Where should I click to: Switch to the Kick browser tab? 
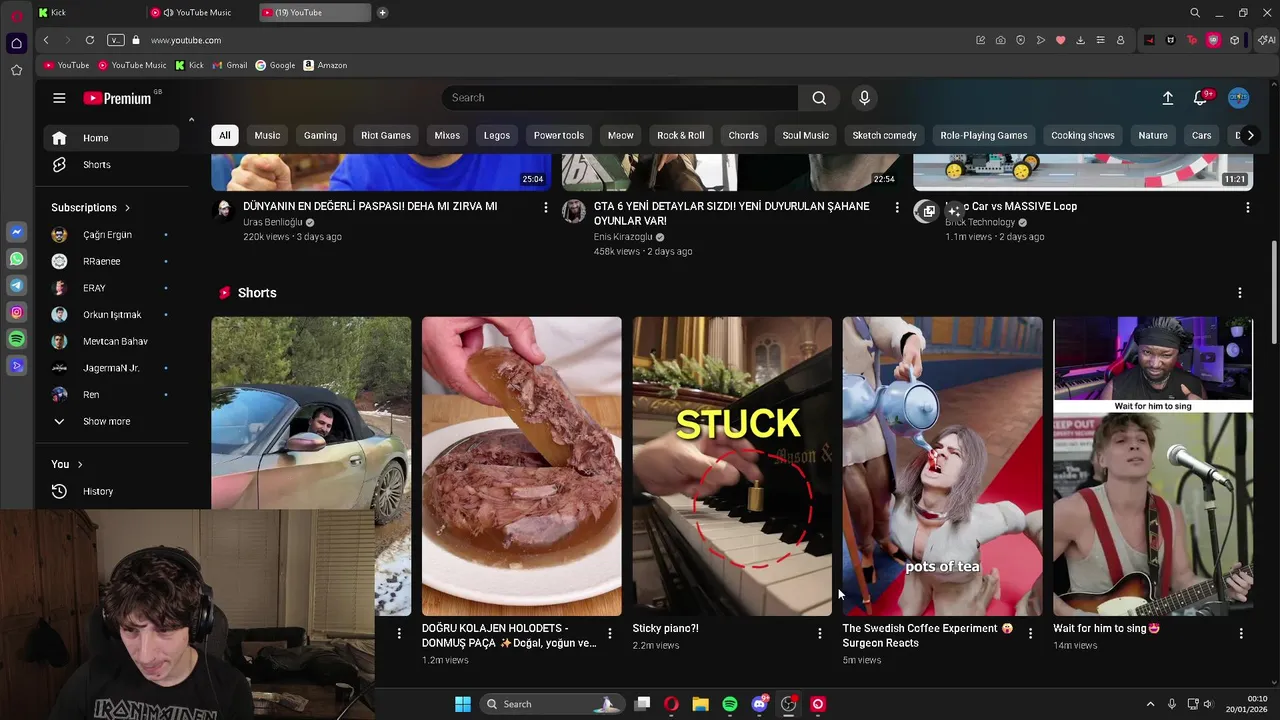pos(88,13)
